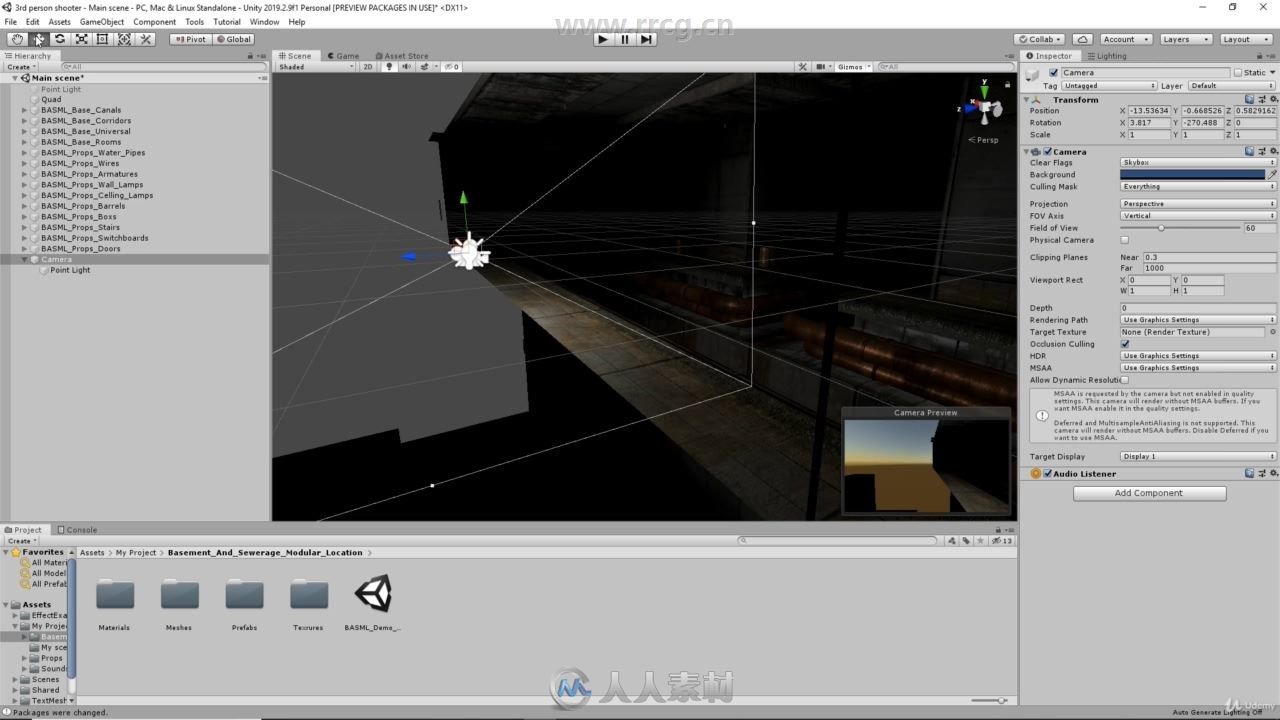Click the Step frame button
This screenshot has width=1280, height=720.
point(647,39)
